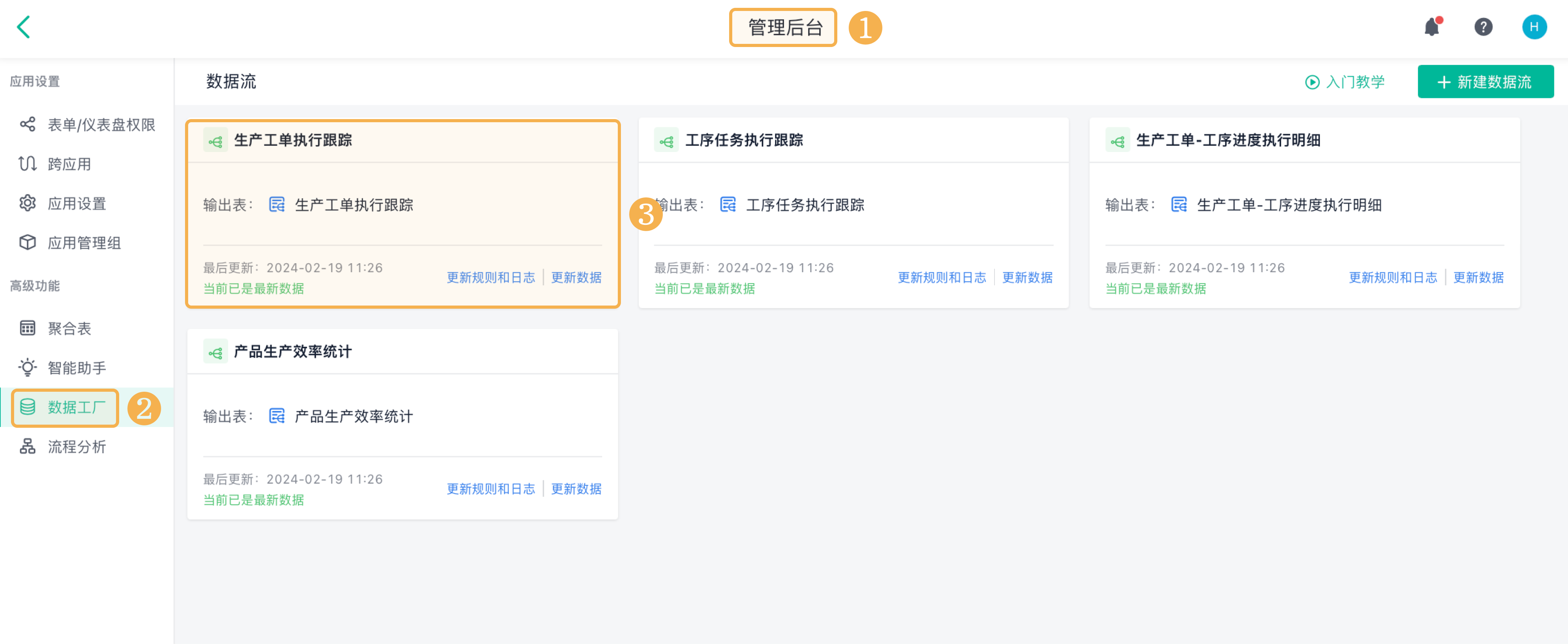Open 更新规则和日志 for 生产工单-工序进度执行明细
The height and width of the screenshot is (644, 1568).
(x=1393, y=278)
